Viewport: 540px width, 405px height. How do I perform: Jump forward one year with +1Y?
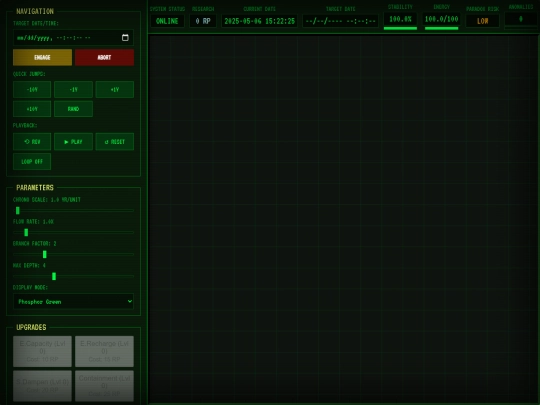coord(115,90)
